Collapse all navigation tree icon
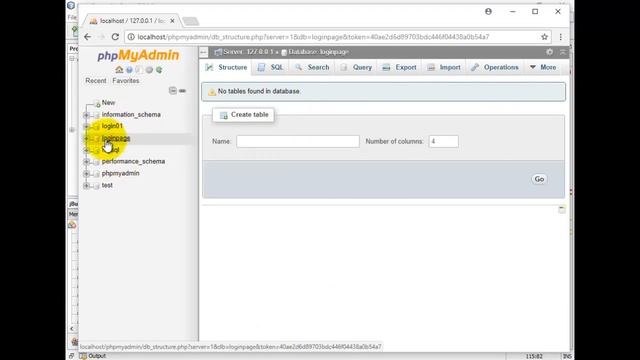This screenshot has width=640, height=360. (x=173, y=91)
